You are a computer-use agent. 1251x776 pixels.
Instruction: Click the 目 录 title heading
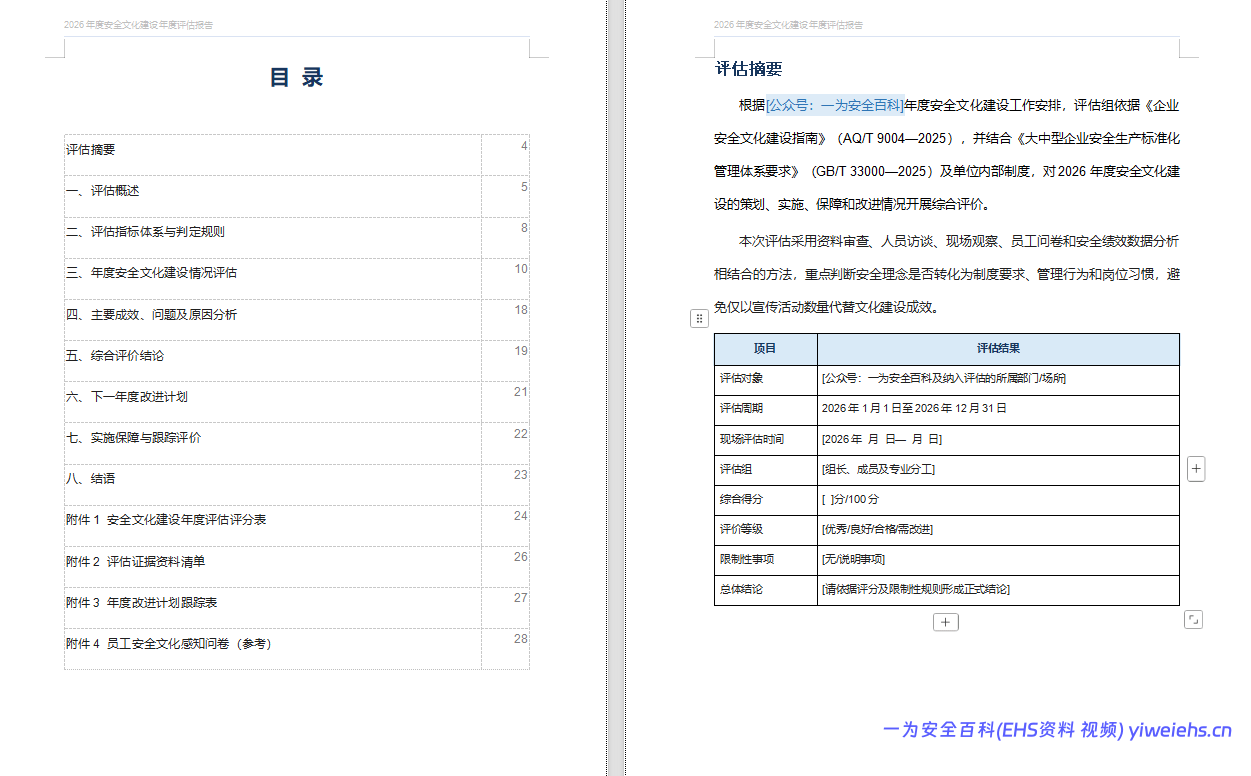point(297,78)
